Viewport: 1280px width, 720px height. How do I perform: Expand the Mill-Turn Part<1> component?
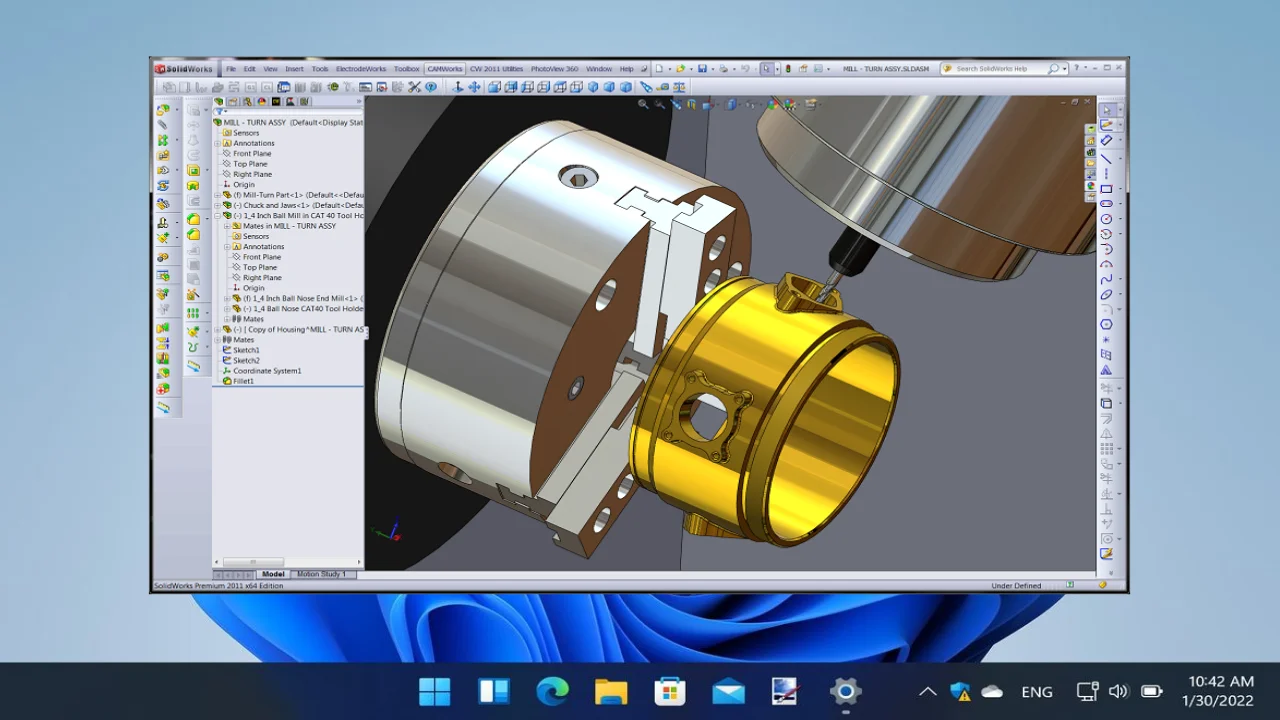(217, 195)
